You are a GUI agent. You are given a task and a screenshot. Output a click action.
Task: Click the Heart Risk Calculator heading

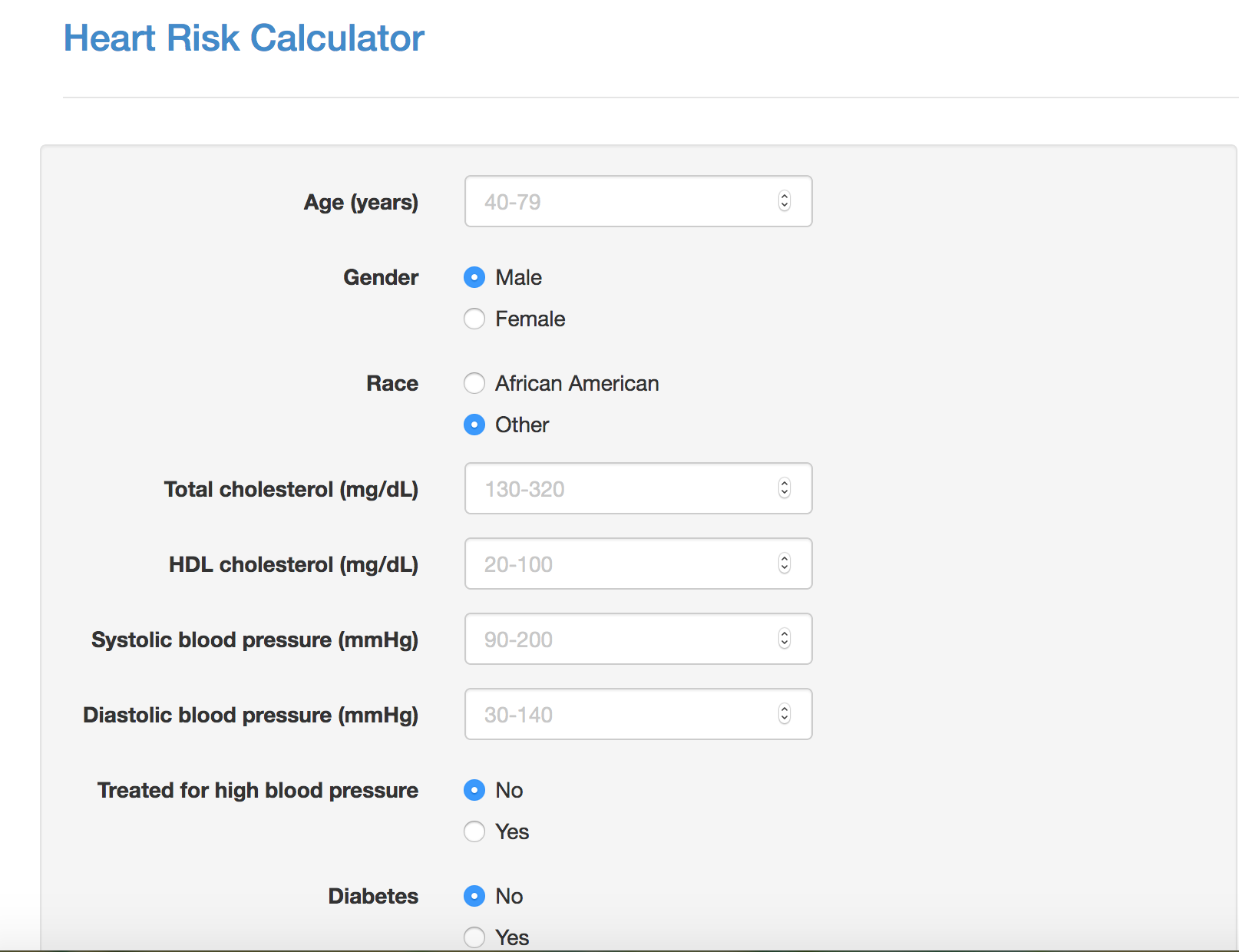(x=244, y=38)
